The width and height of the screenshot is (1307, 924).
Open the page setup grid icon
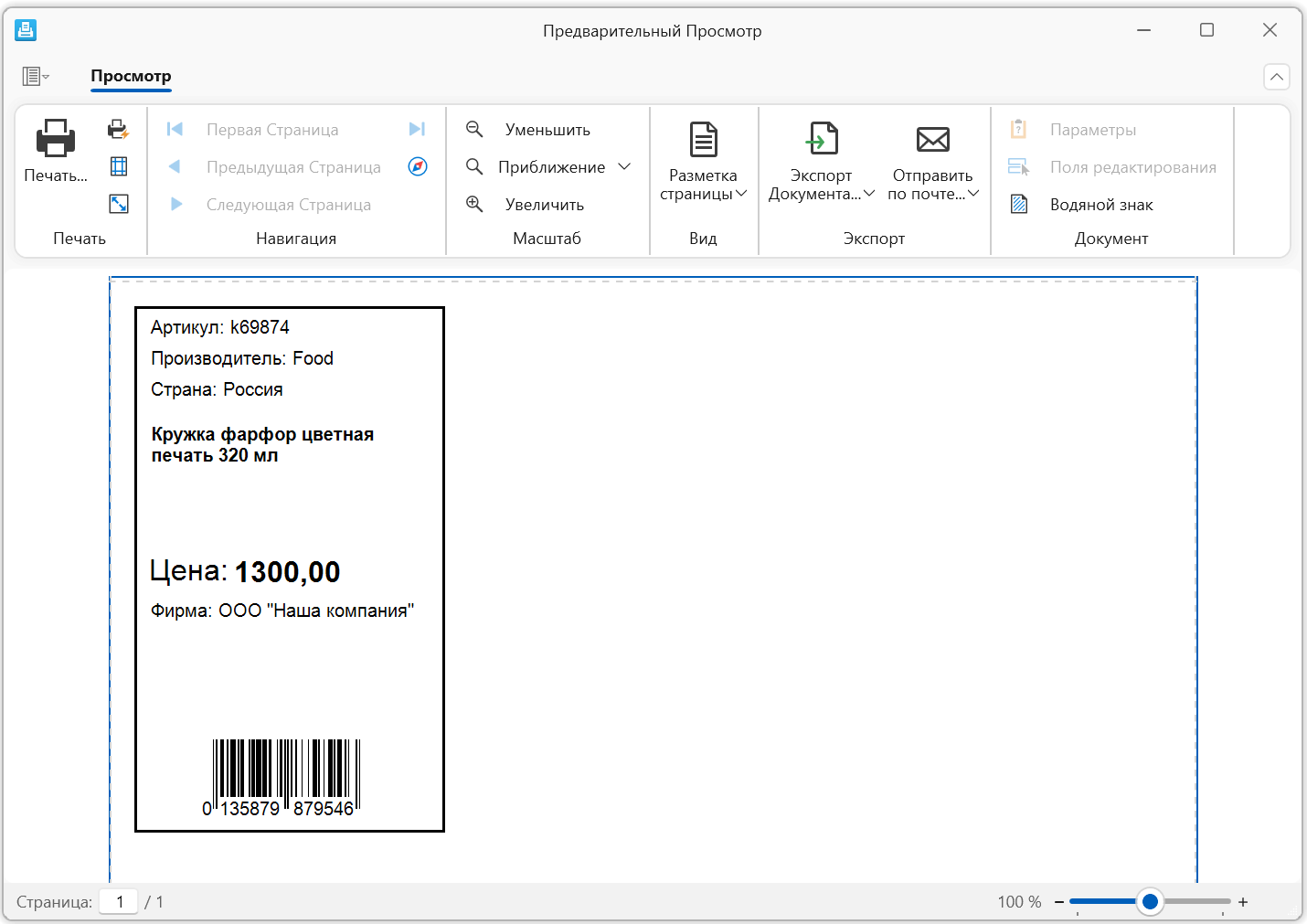pos(119,166)
